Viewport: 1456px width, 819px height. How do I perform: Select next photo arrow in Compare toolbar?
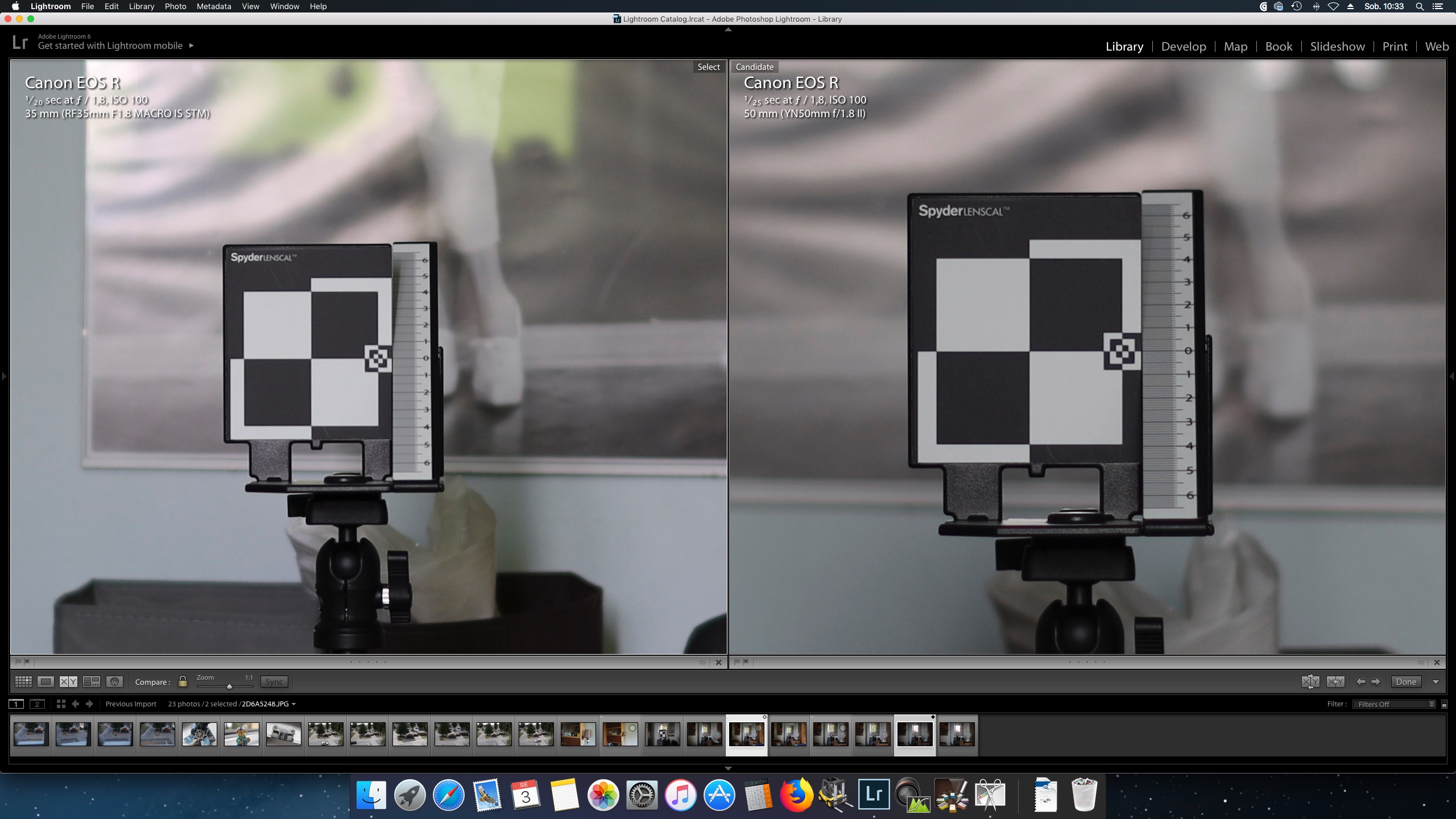pyautogui.click(x=1376, y=681)
